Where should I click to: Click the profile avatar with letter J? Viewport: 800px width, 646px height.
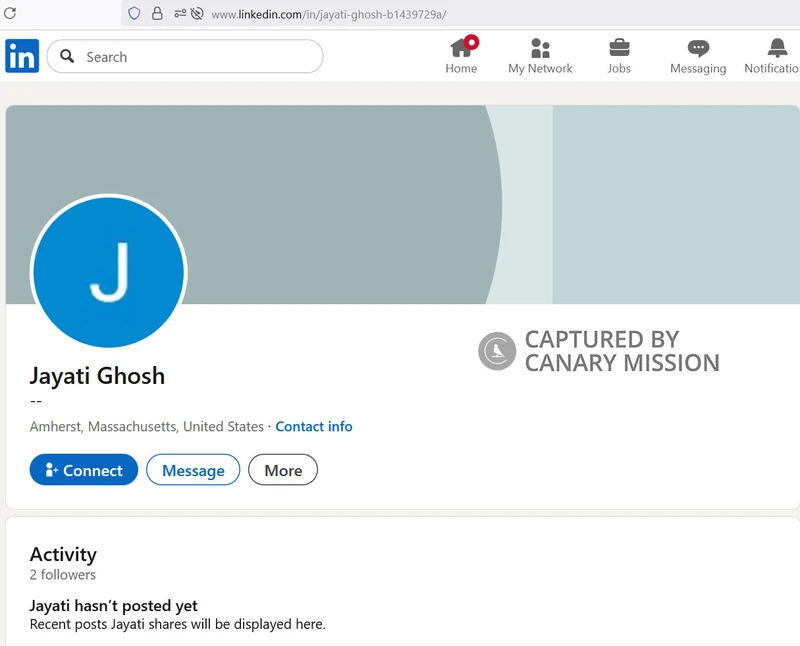[x=109, y=271]
